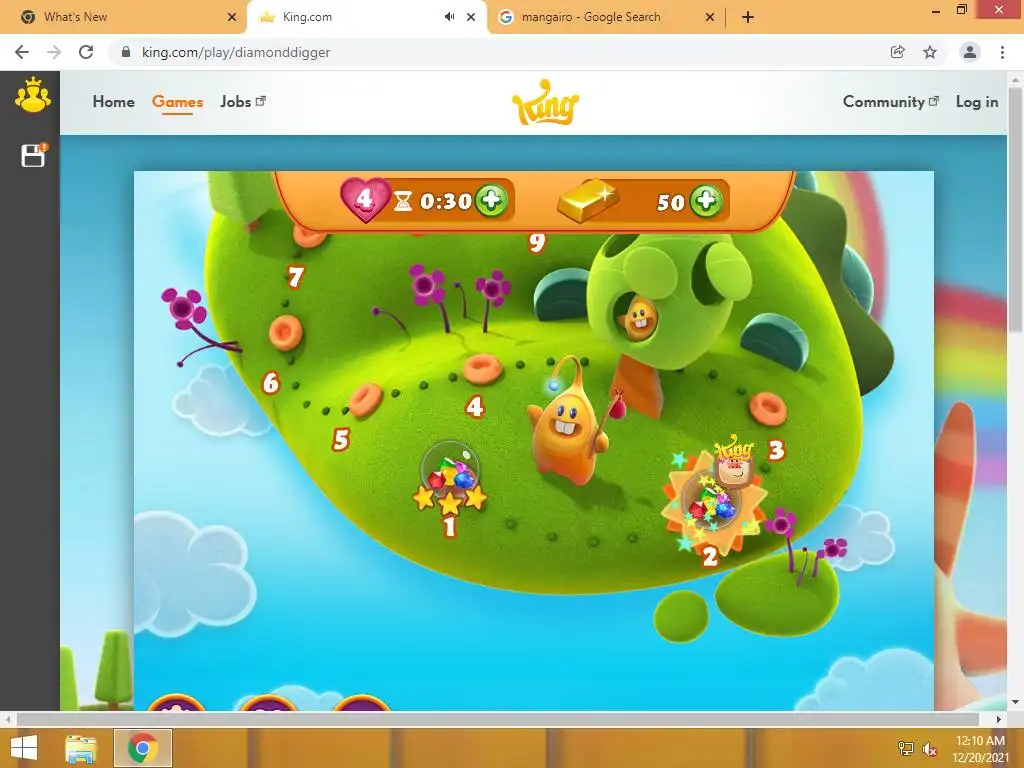This screenshot has width=1024, height=768.
Task: Open Chrome profile avatar menu
Action: point(970,52)
